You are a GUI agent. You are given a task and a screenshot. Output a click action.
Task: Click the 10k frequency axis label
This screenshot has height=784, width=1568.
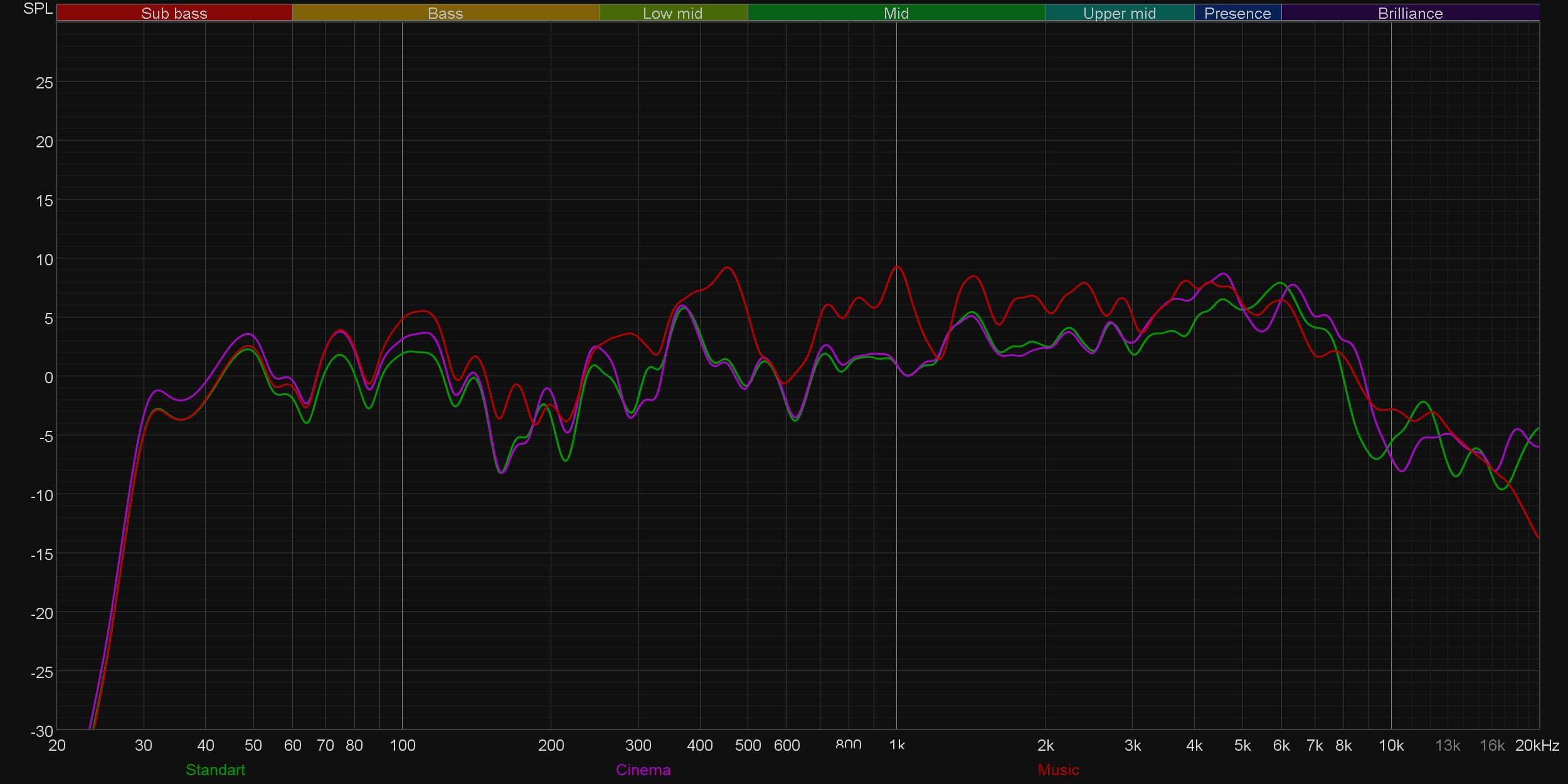1391,745
